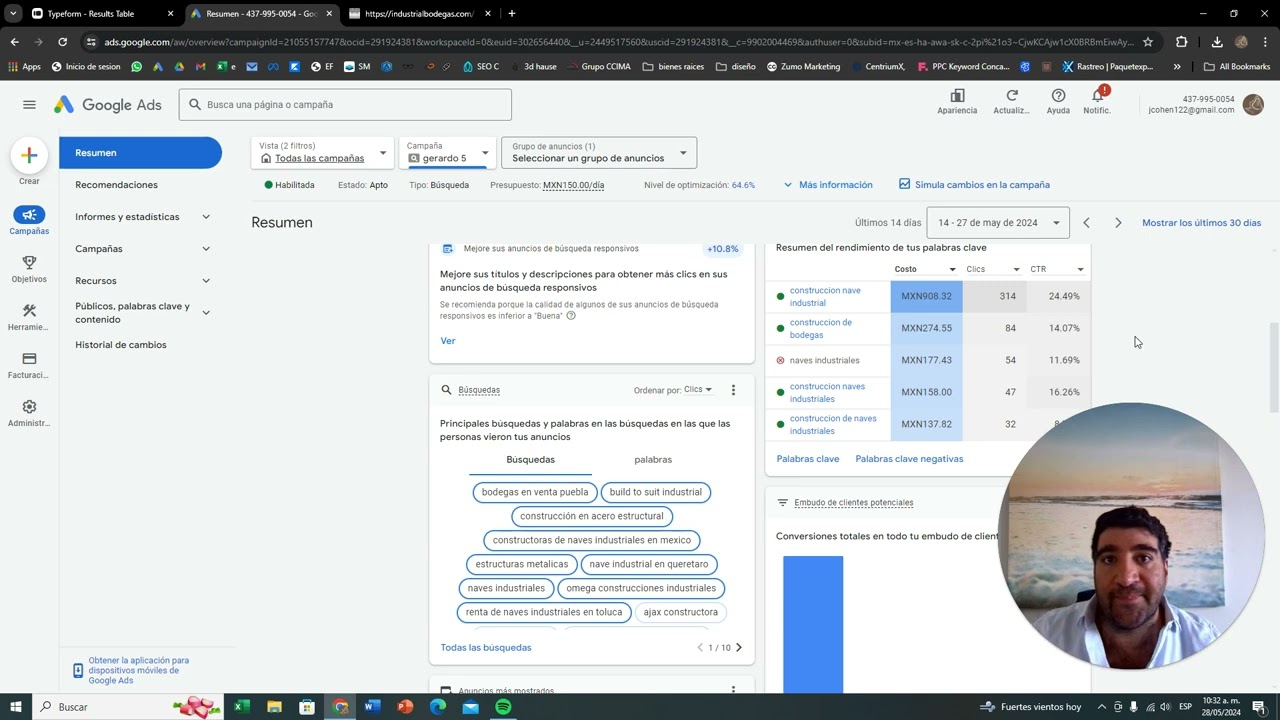Open Todas las búsquedas link
This screenshot has height=720, width=1280.
click(486, 648)
